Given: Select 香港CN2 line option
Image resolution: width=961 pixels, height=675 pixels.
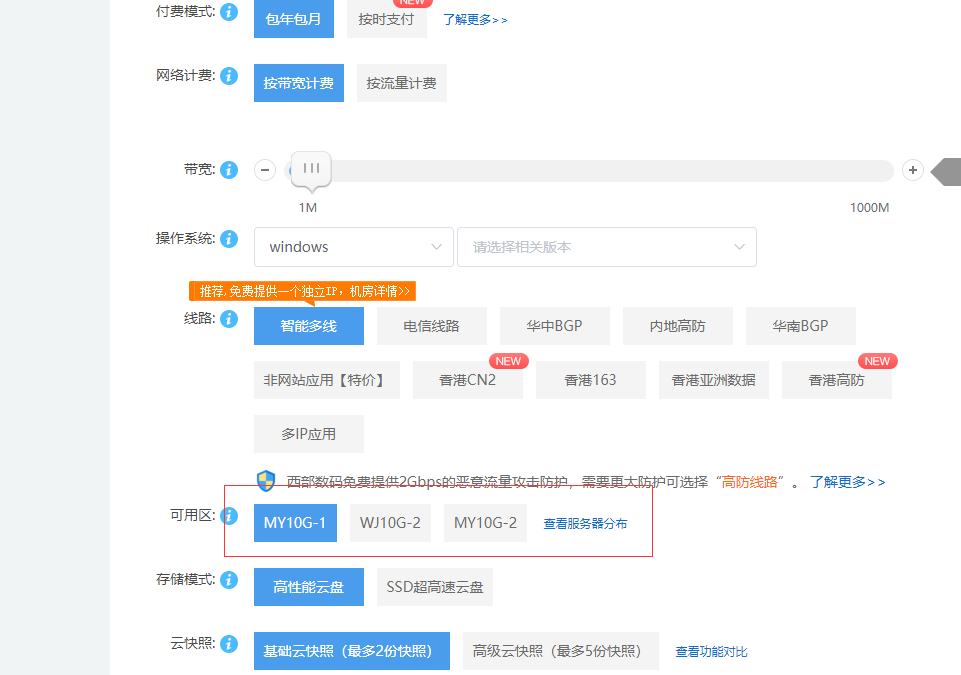Looking at the screenshot, I should (467, 380).
